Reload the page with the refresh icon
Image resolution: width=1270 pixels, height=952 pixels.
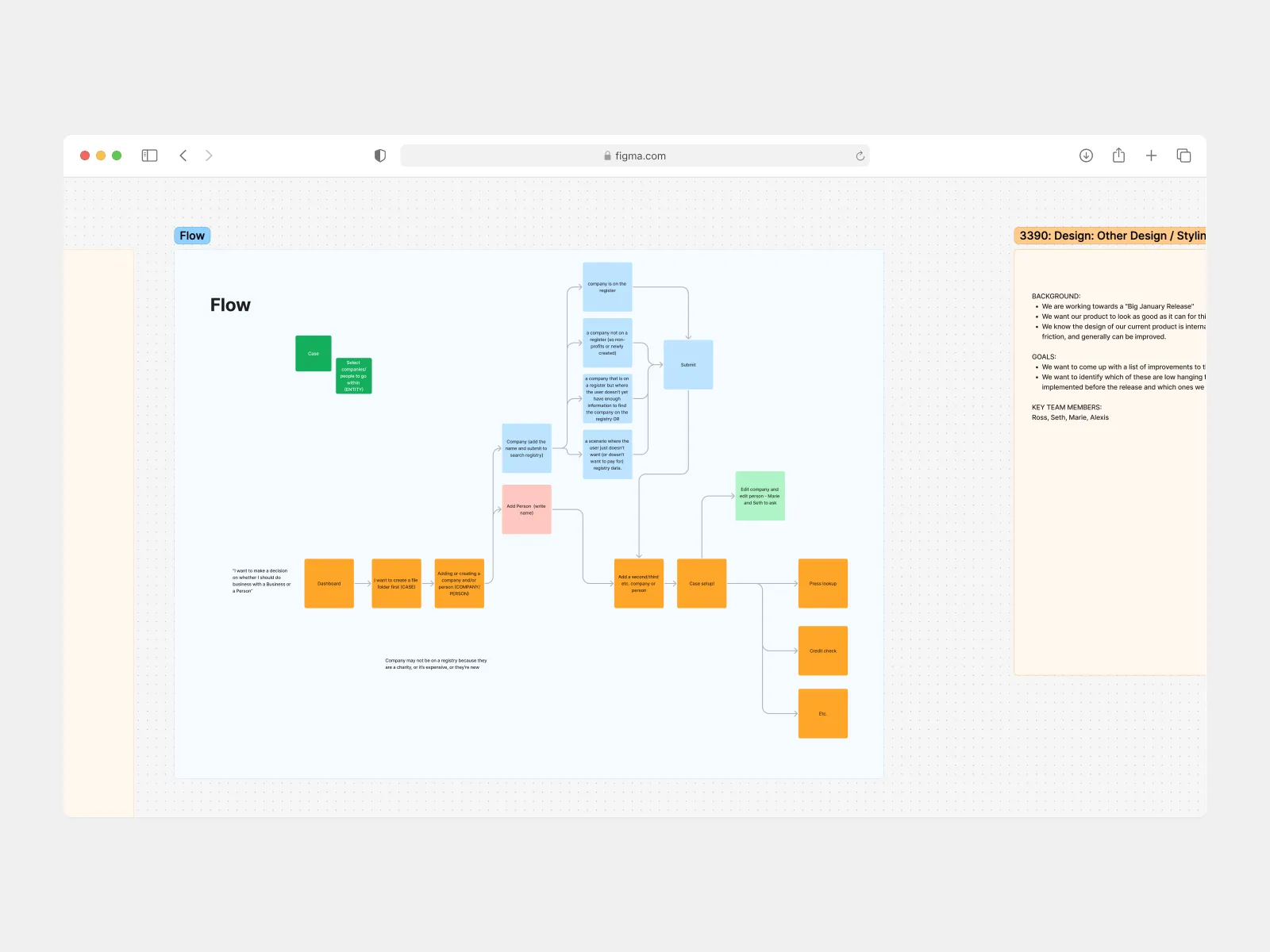[860, 156]
